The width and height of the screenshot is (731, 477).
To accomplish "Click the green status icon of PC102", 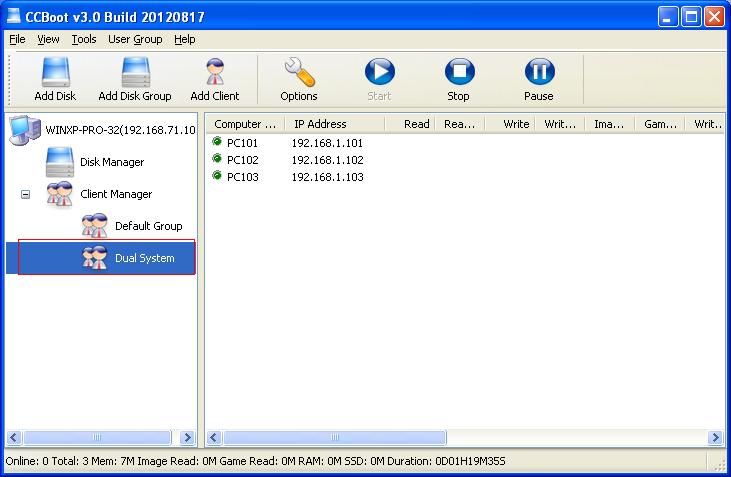I will 217,159.
